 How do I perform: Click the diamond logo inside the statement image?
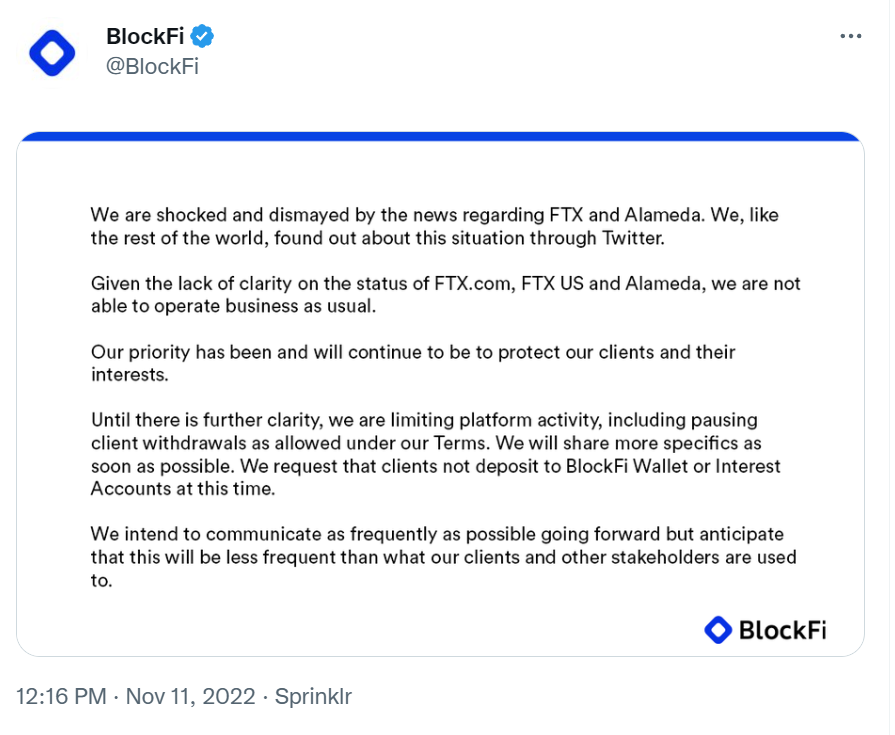pyautogui.click(x=717, y=630)
